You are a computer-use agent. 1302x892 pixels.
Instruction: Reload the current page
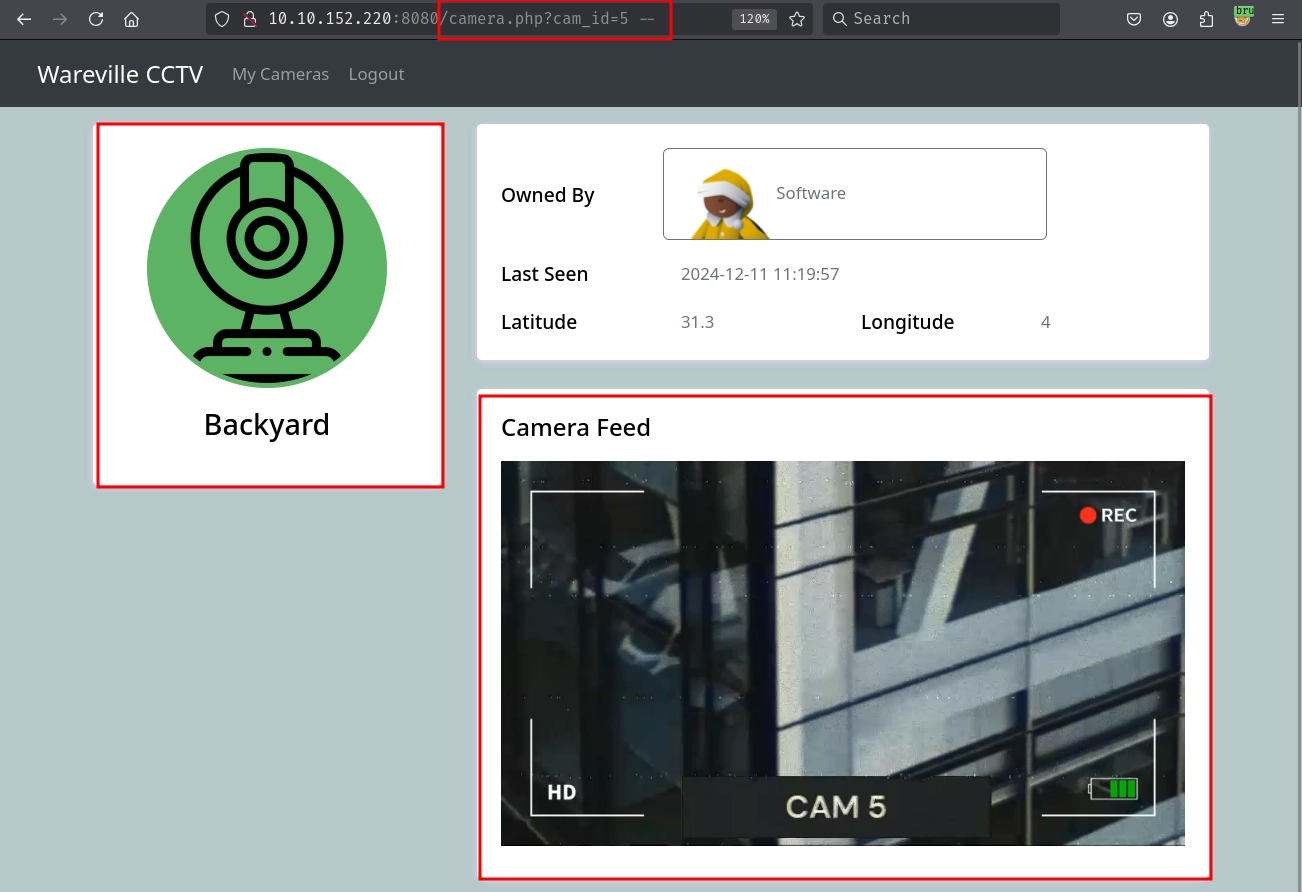point(96,19)
